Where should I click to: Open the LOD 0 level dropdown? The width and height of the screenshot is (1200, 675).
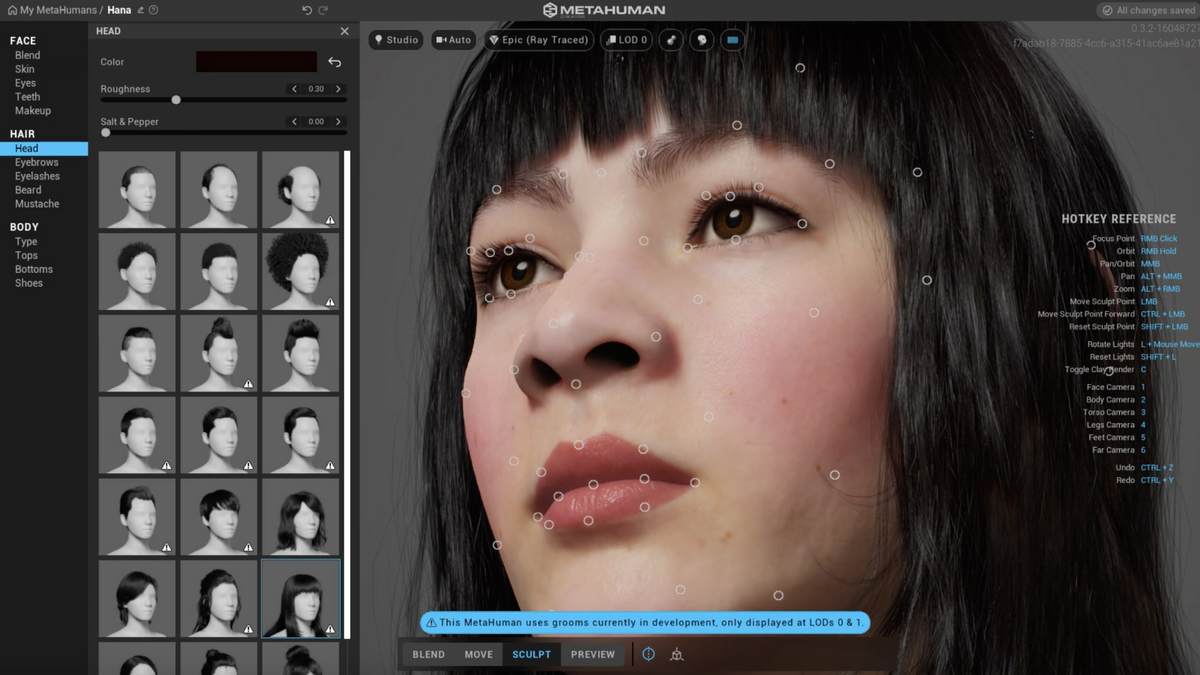coord(626,40)
